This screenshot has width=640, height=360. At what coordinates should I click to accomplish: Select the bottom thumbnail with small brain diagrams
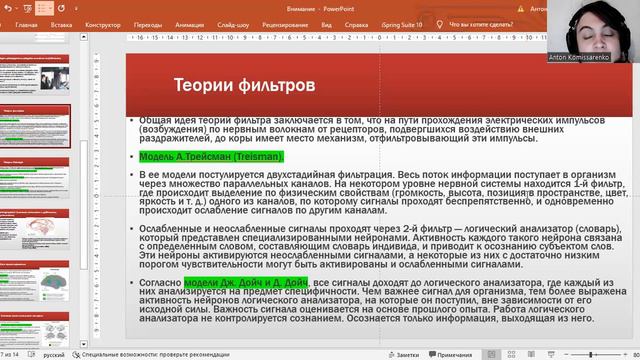[x=35, y=330]
